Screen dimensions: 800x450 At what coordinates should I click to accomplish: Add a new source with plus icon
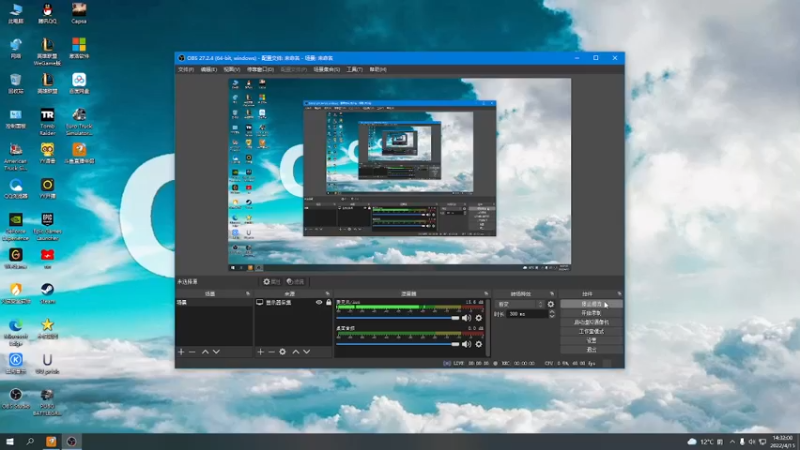click(x=260, y=352)
